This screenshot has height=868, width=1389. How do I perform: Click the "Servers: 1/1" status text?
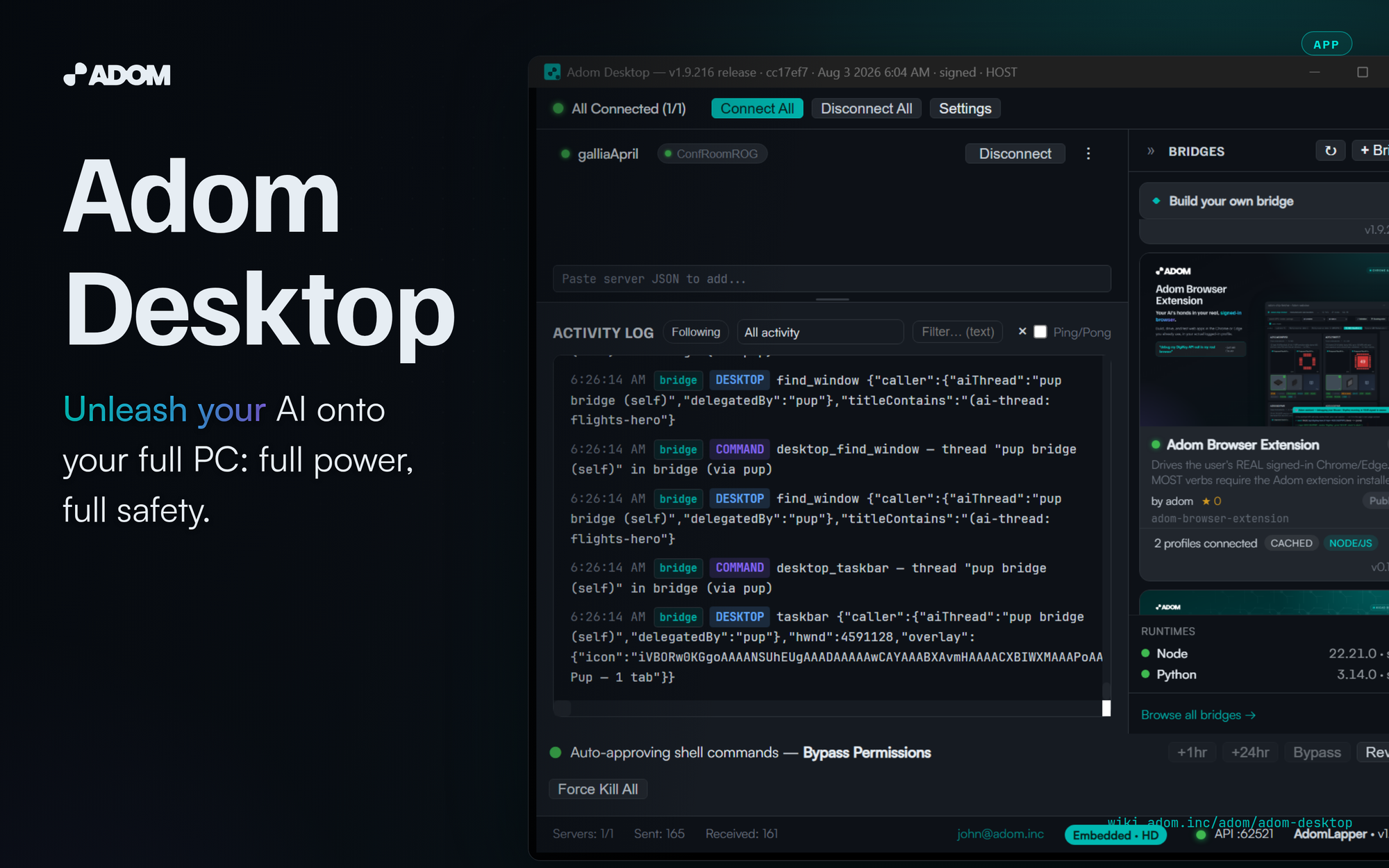(x=583, y=834)
